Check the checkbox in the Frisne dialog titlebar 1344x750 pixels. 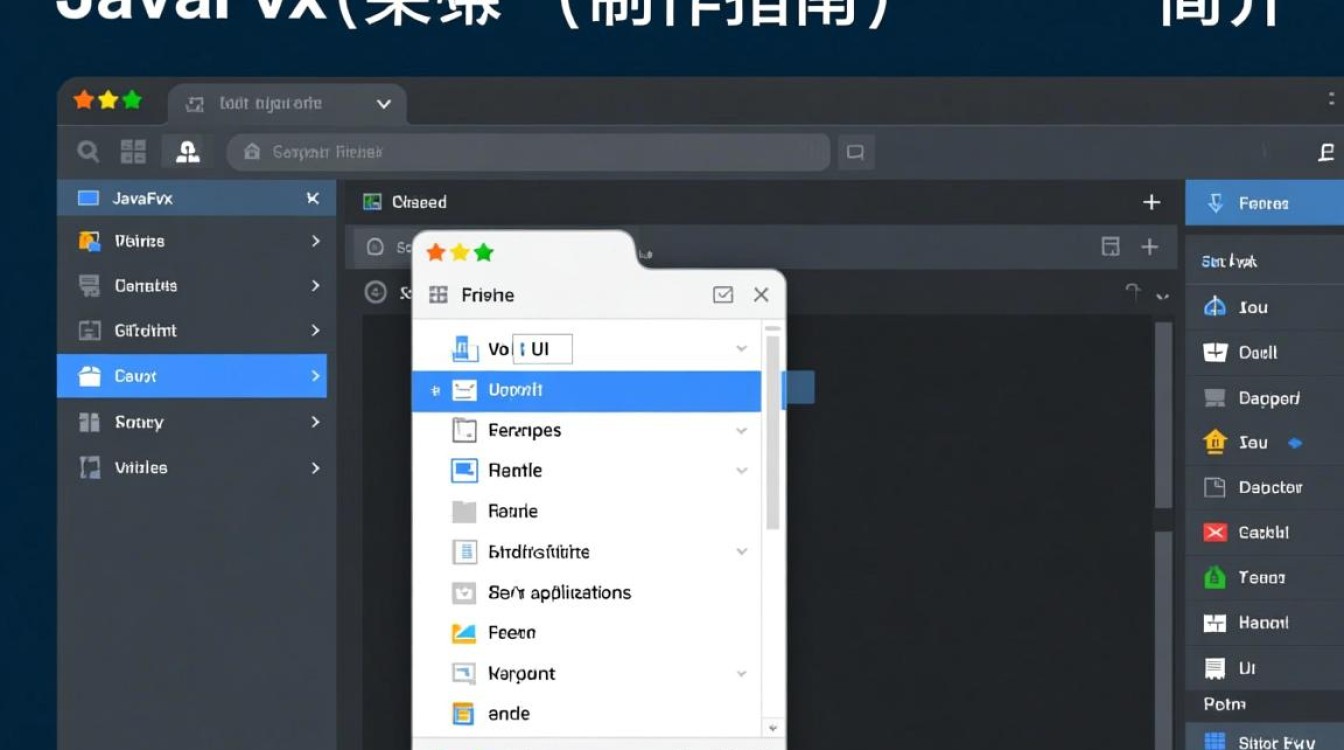coord(722,294)
